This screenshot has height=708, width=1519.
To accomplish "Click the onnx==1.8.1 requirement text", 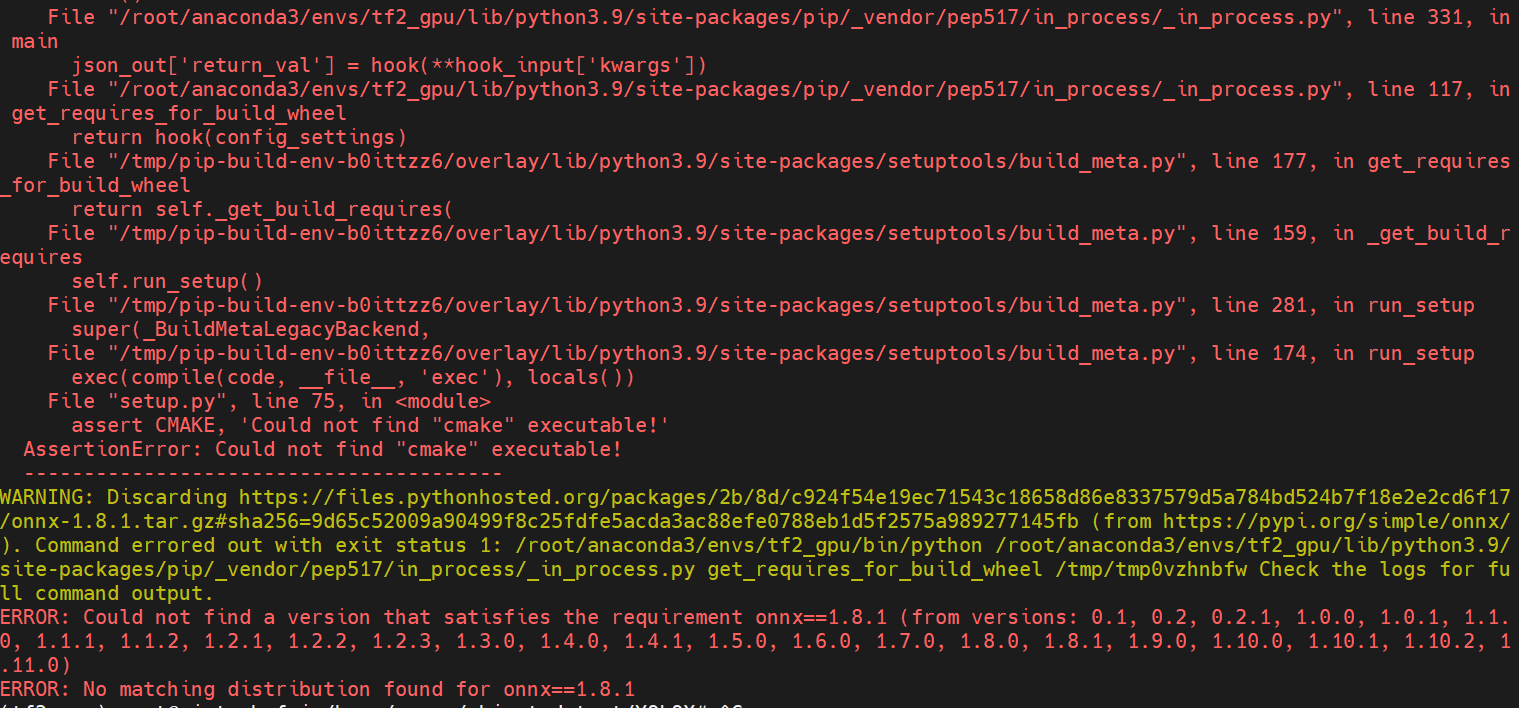I will click(800, 617).
